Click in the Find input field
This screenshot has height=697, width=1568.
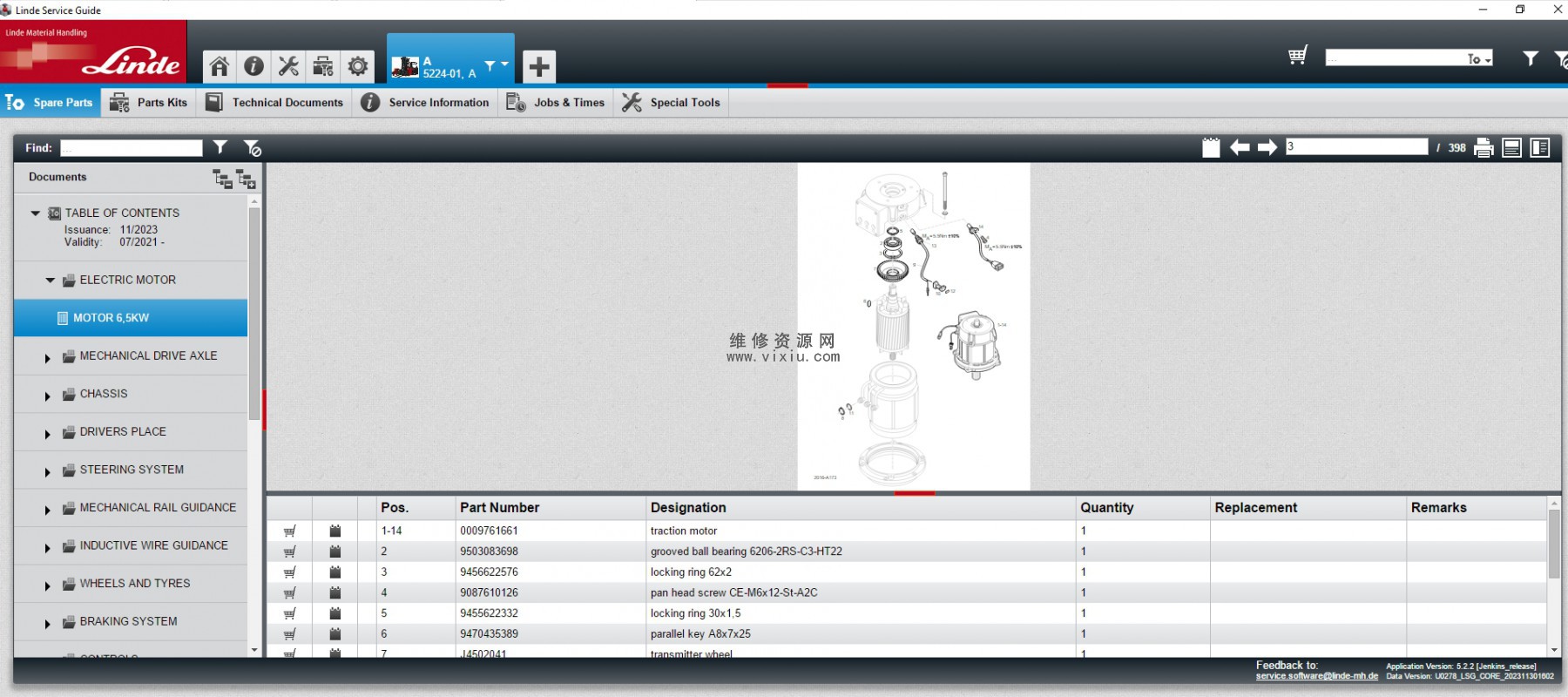point(132,148)
